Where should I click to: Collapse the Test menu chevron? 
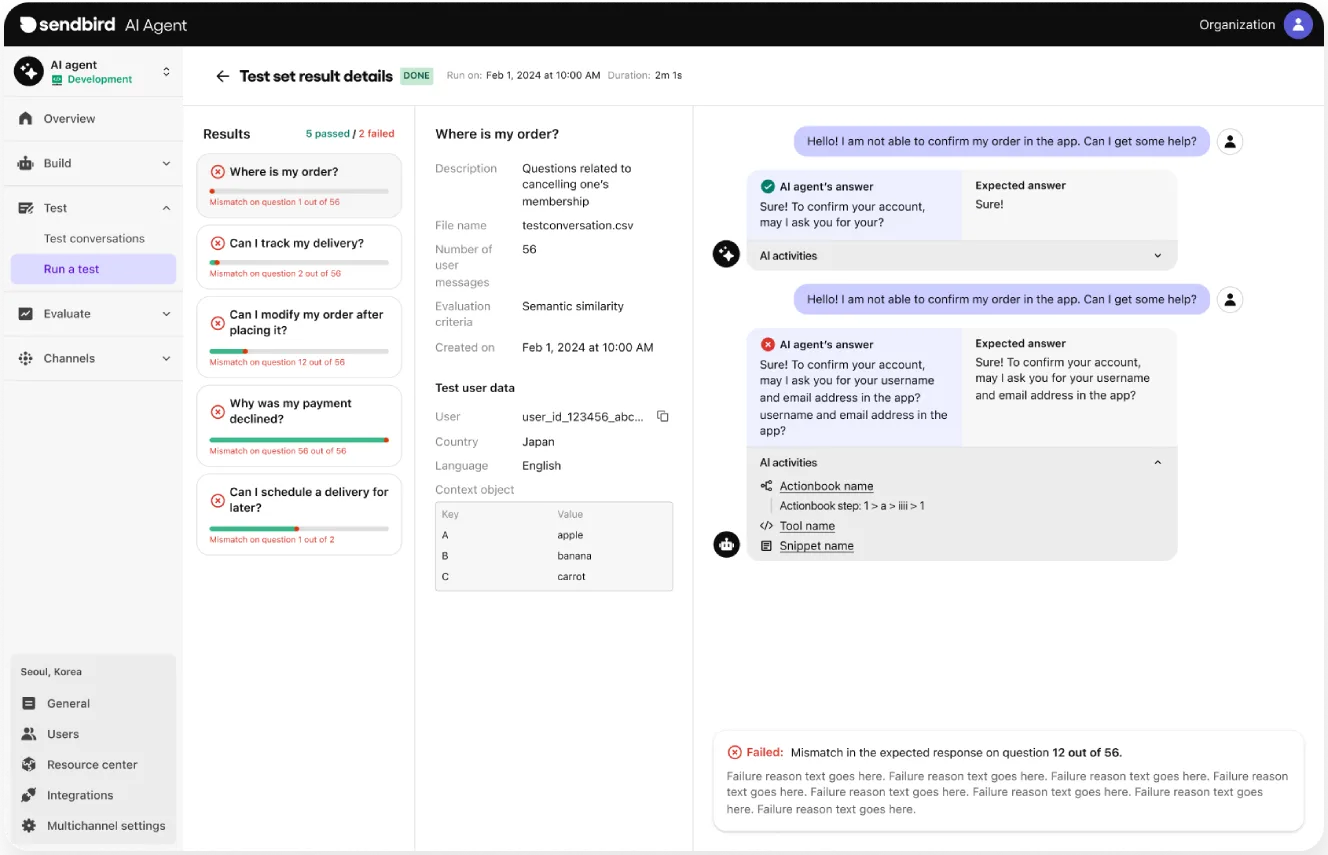click(x=166, y=208)
